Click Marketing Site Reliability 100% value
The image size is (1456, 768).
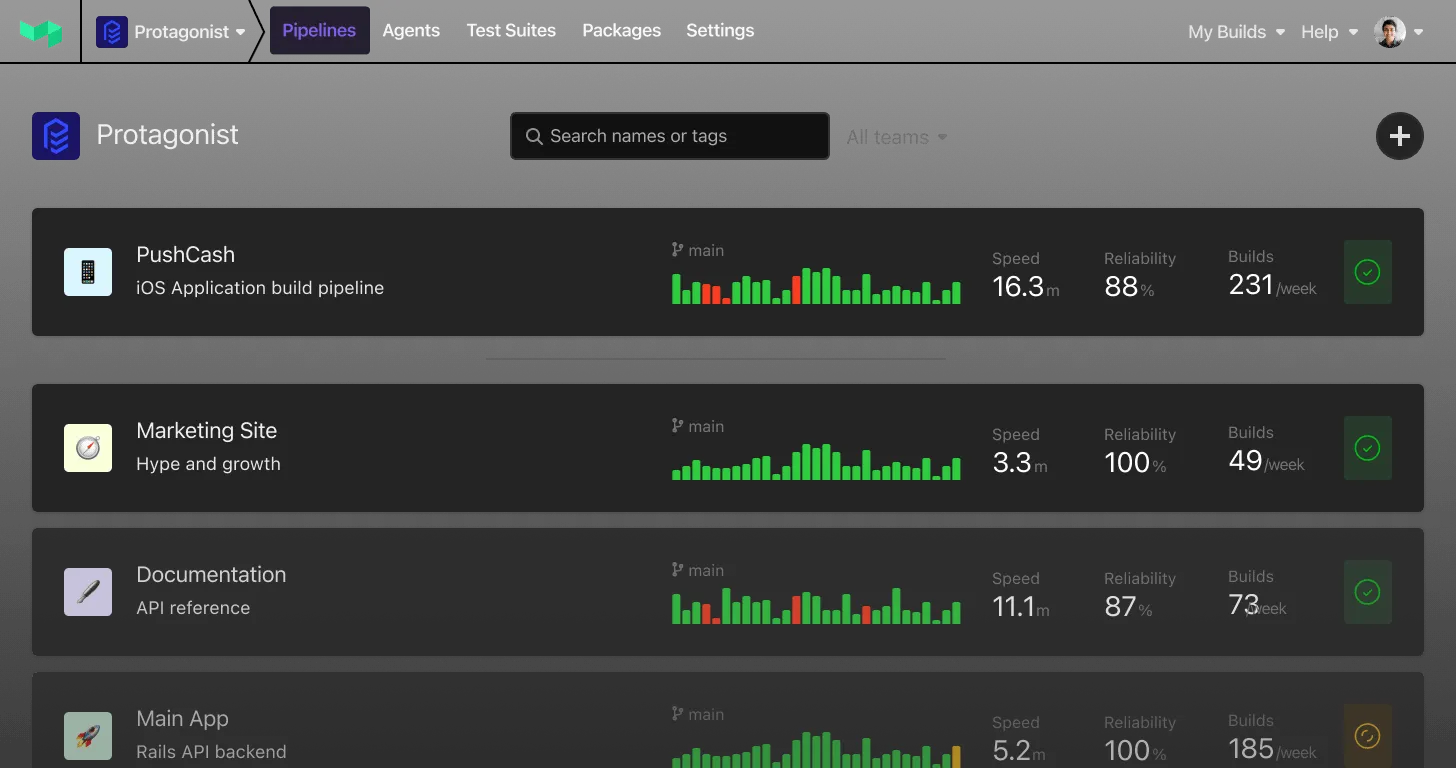click(x=1135, y=462)
